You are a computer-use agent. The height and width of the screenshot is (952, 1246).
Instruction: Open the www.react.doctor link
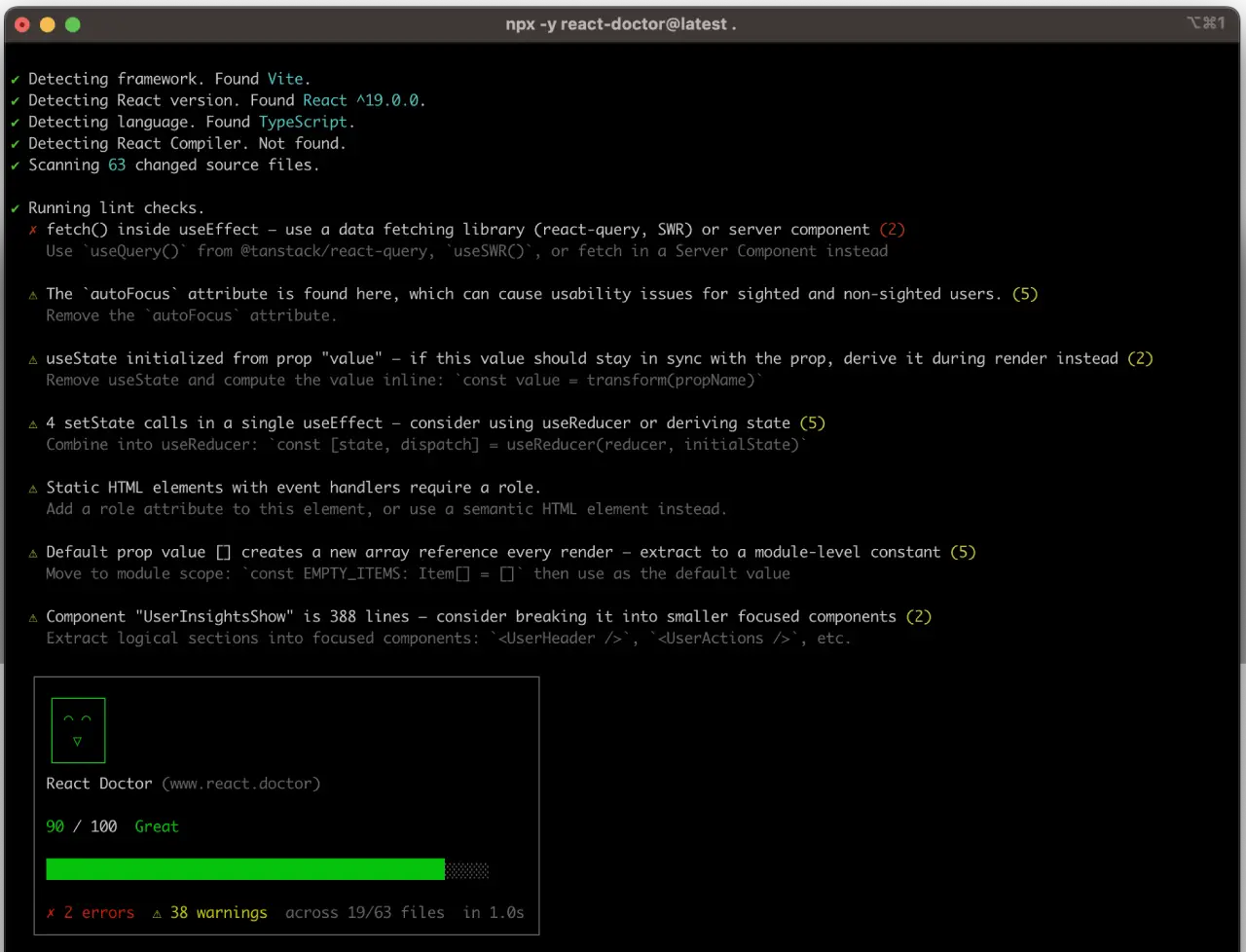(x=241, y=784)
